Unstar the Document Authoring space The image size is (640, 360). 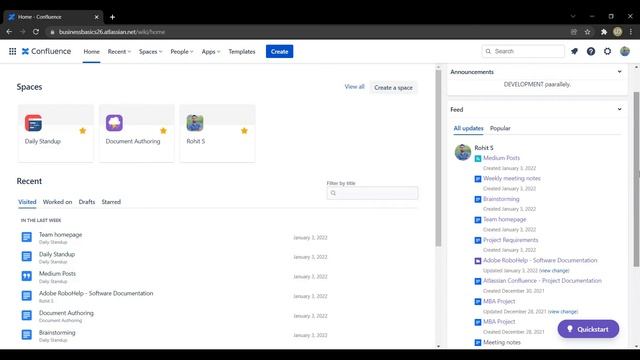(x=163, y=131)
